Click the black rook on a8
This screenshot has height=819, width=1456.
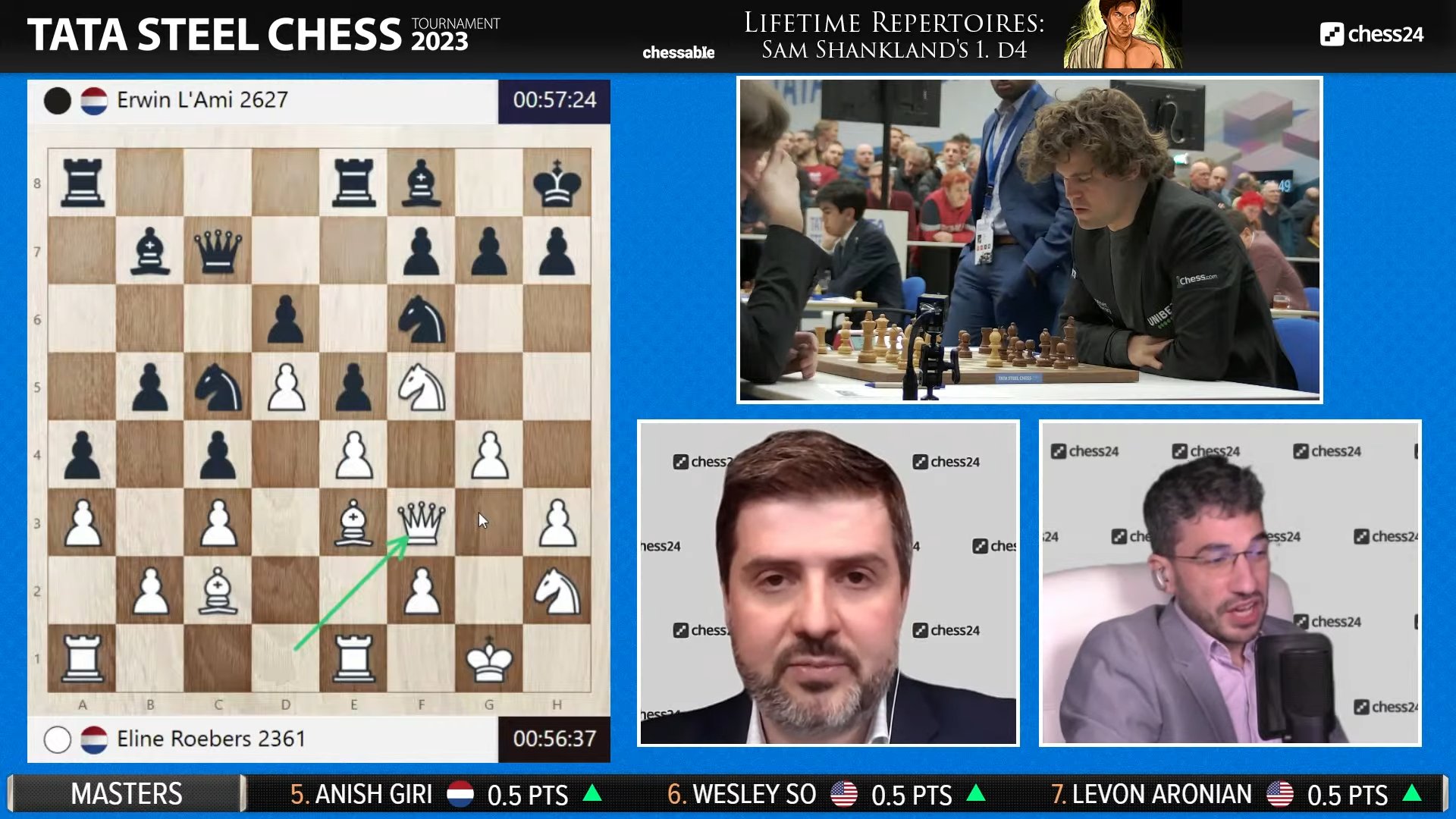[82, 183]
